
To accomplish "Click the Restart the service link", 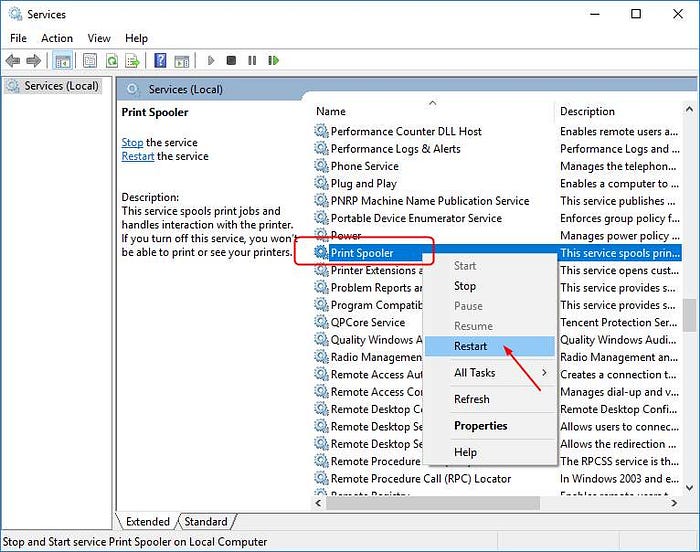I will 138,156.
